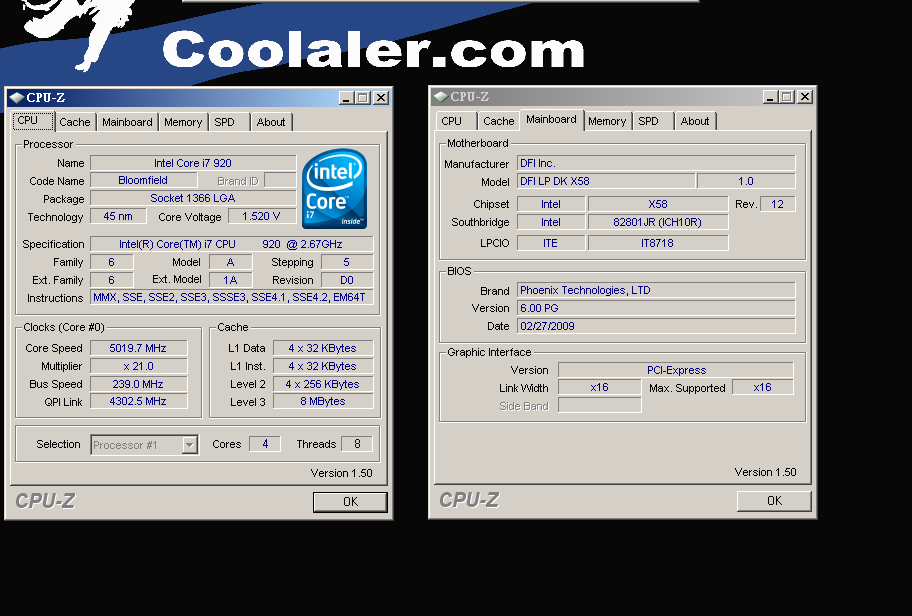This screenshot has height=616, width=912.
Task: Click the Package value 'Socket 1366 LGA'
Action: [193, 198]
